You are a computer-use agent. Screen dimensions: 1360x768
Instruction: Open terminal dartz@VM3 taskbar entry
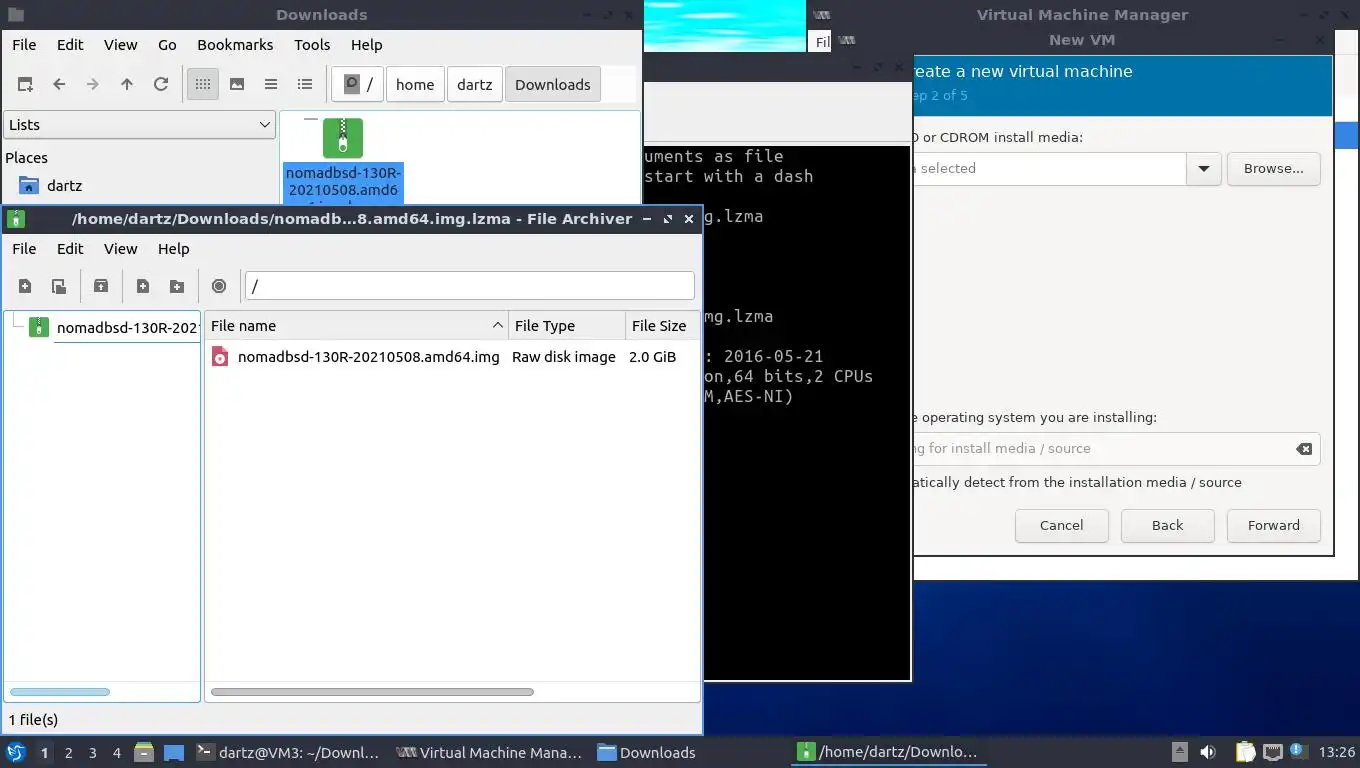pyautogui.click(x=288, y=753)
